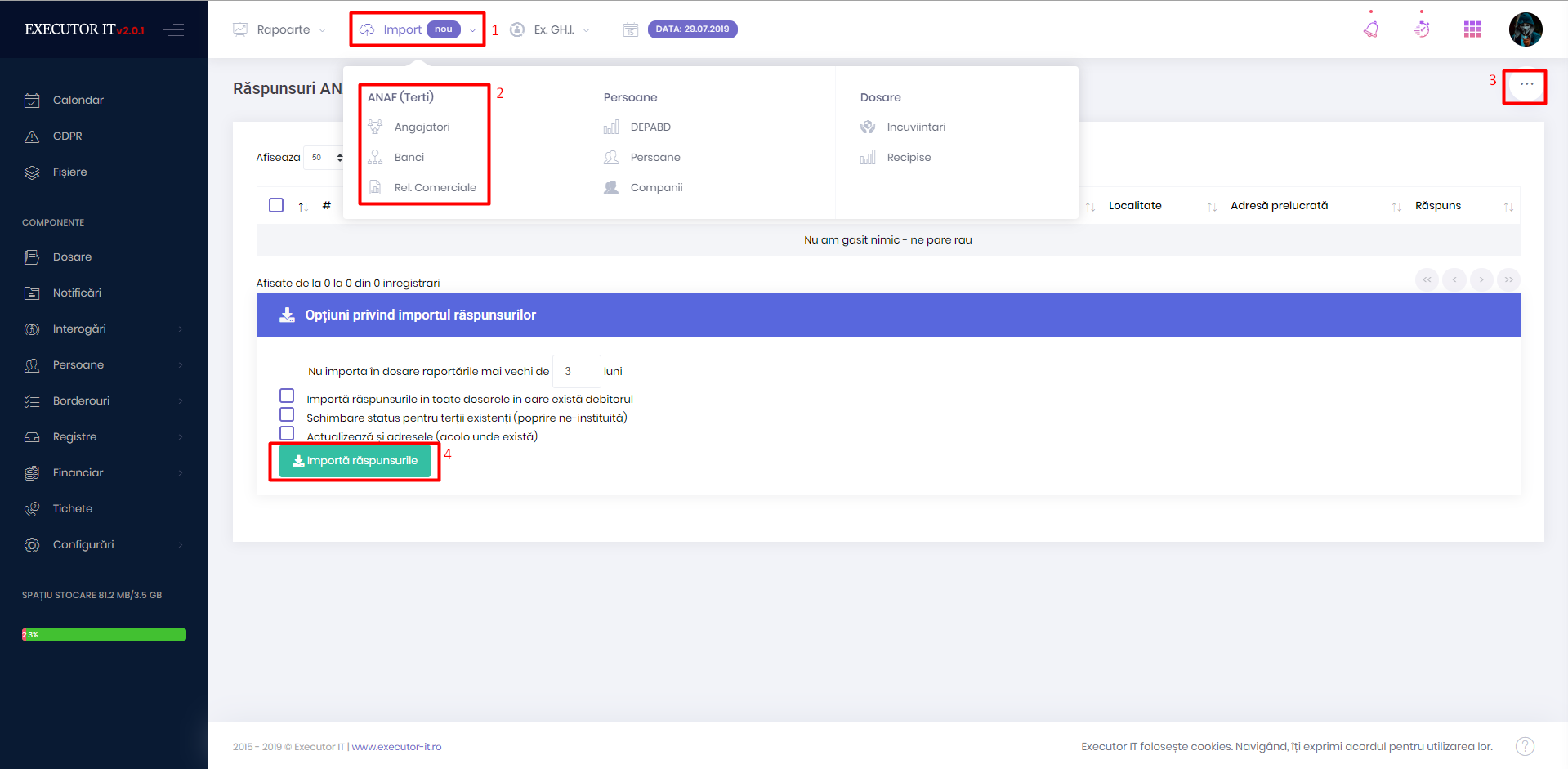Click the user avatar picture
The width and height of the screenshot is (1568, 769).
click(1525, 29)
